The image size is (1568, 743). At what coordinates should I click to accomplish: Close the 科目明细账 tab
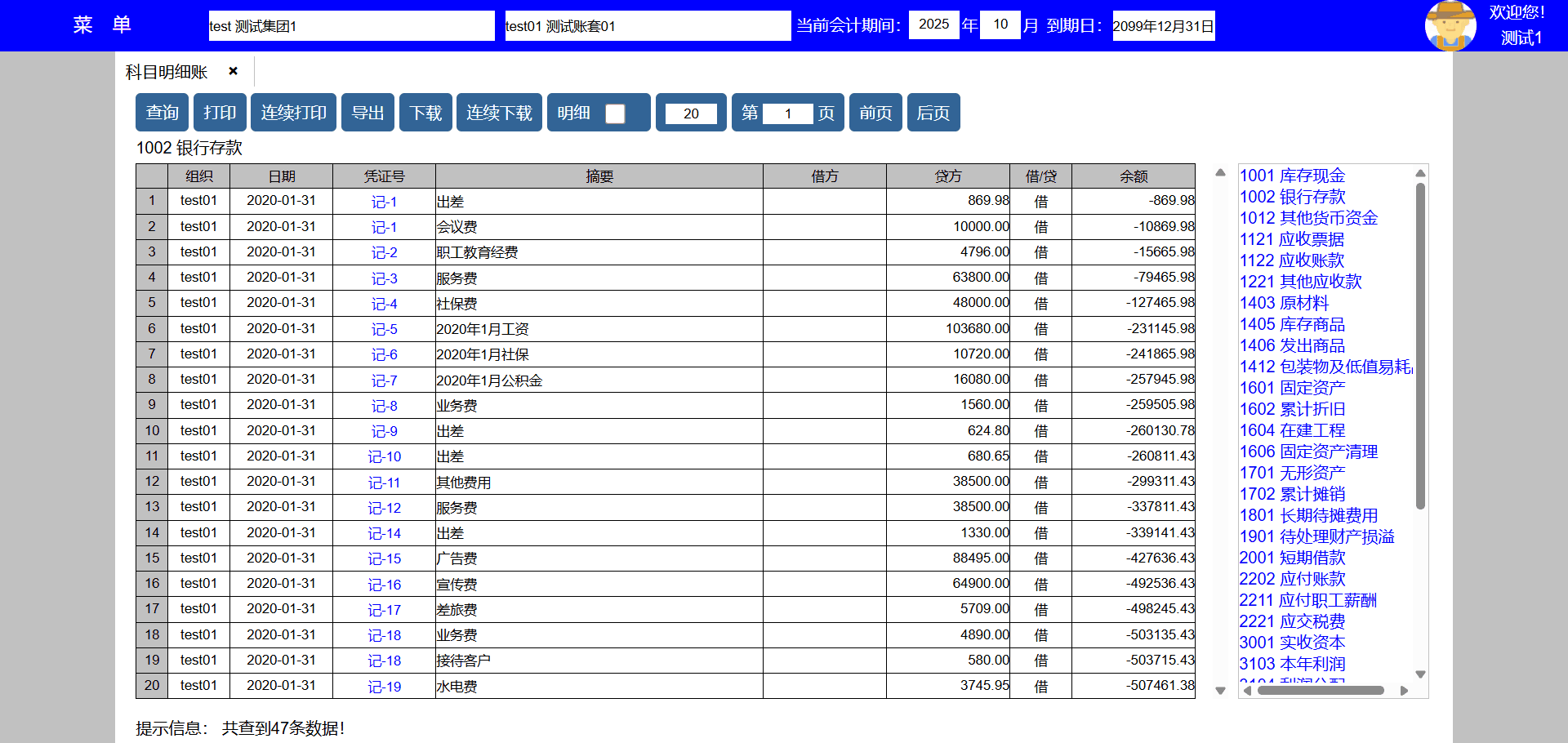[233, 71]
